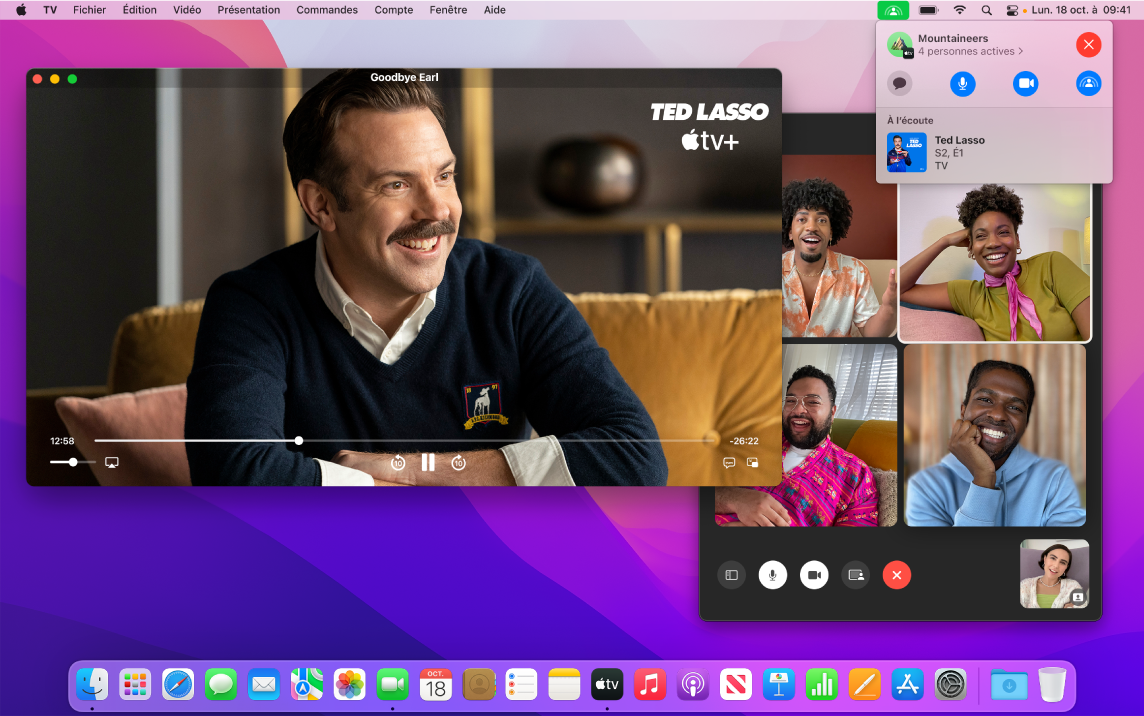The image size is (1144, 716).
Task: Skip forward 10 seconds
Action: click(460, 461)
